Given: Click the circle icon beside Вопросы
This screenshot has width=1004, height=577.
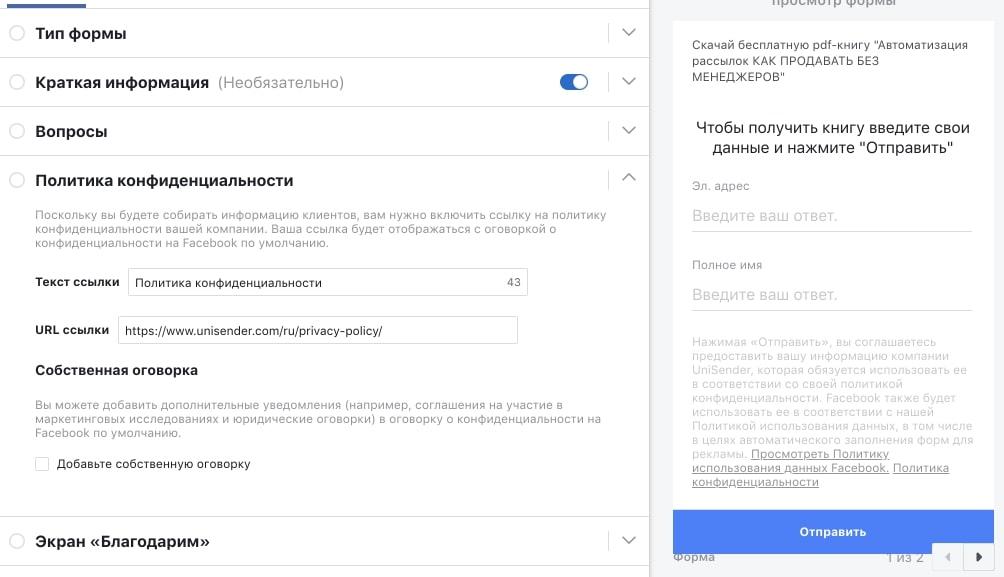Looking at the screenshot, I should pyautogui.click(x=17, y=131).
